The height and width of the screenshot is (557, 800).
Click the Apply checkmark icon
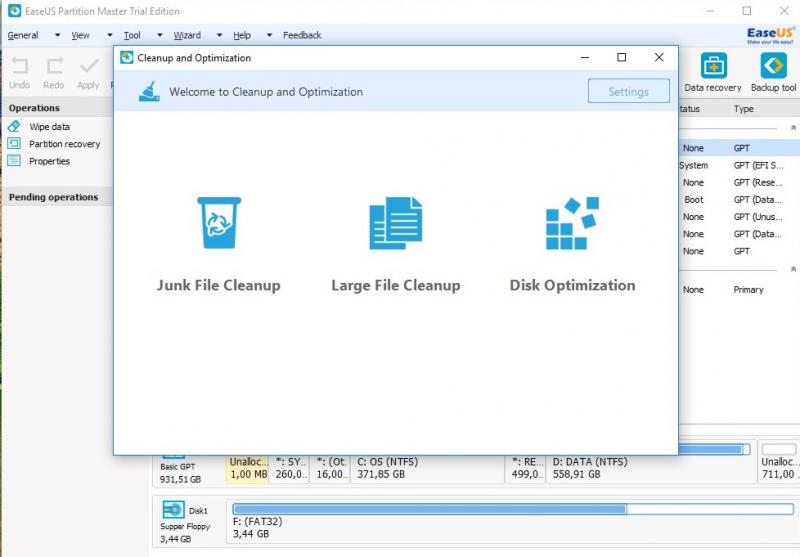(89, 66)
